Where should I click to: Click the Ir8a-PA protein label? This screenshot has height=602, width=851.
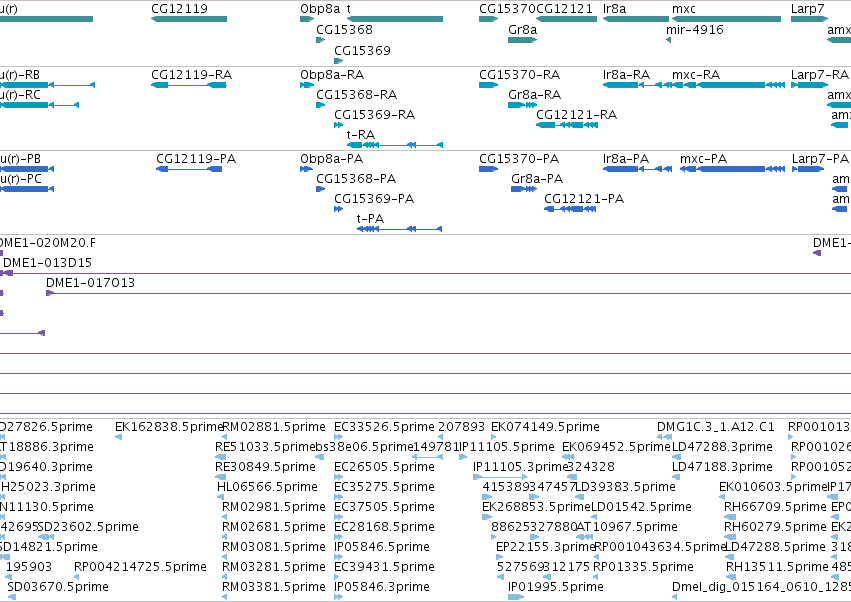(x=626, y=159)
